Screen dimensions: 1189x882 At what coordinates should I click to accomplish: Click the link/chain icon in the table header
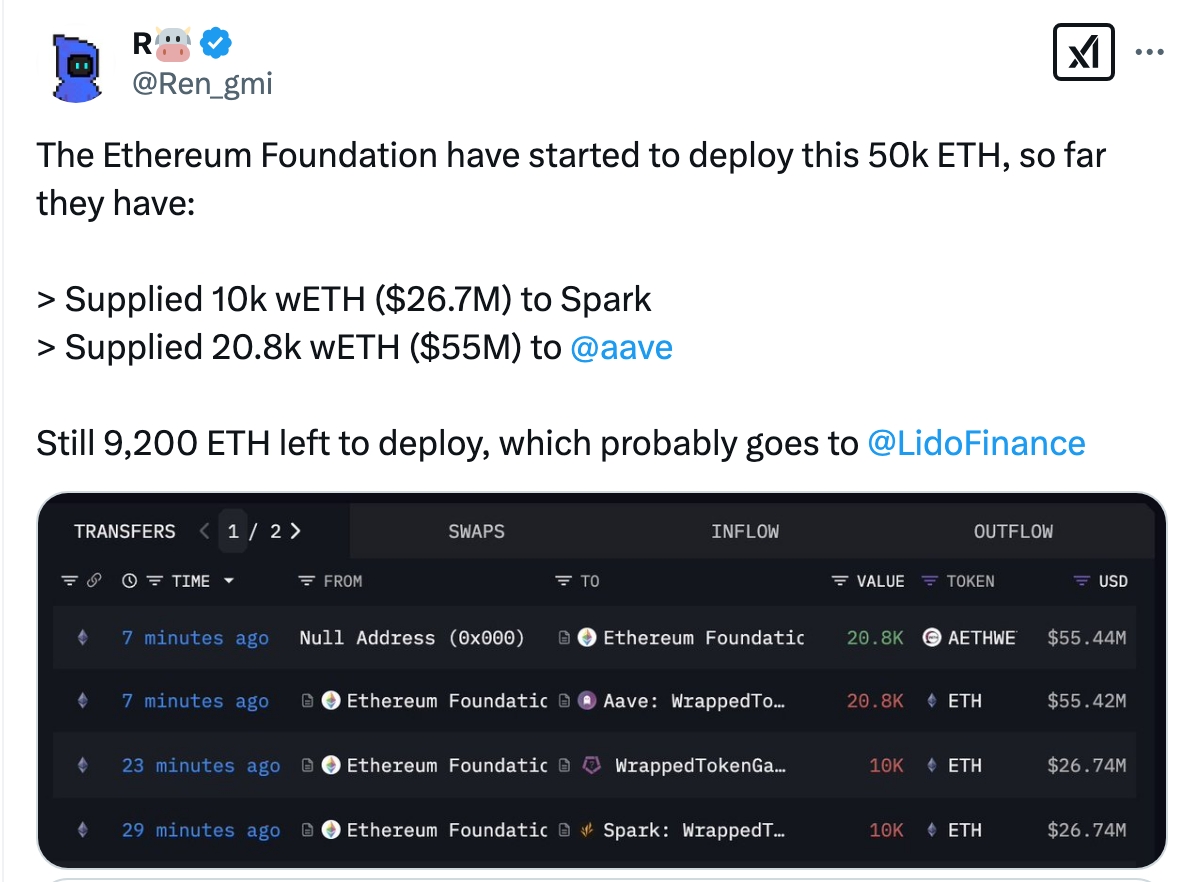94,581
